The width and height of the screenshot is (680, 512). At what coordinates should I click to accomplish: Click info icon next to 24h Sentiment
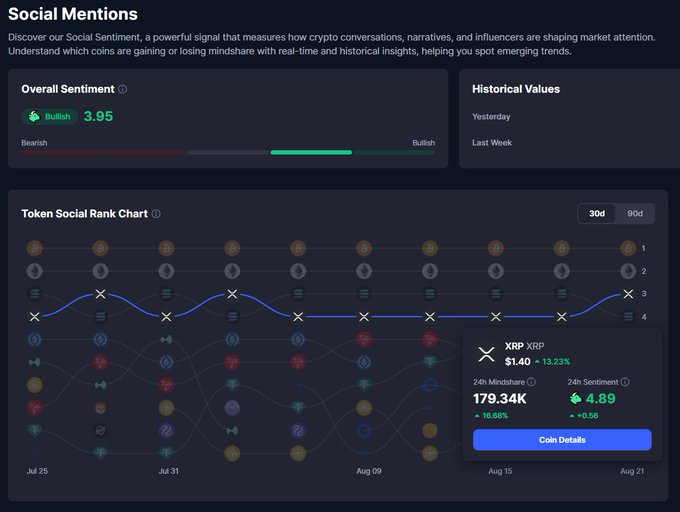tap(625, 382)
